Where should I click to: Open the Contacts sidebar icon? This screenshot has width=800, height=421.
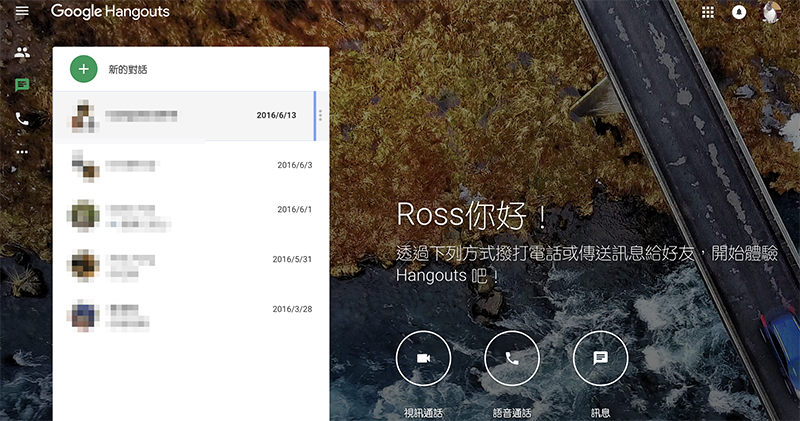[22, 52]
